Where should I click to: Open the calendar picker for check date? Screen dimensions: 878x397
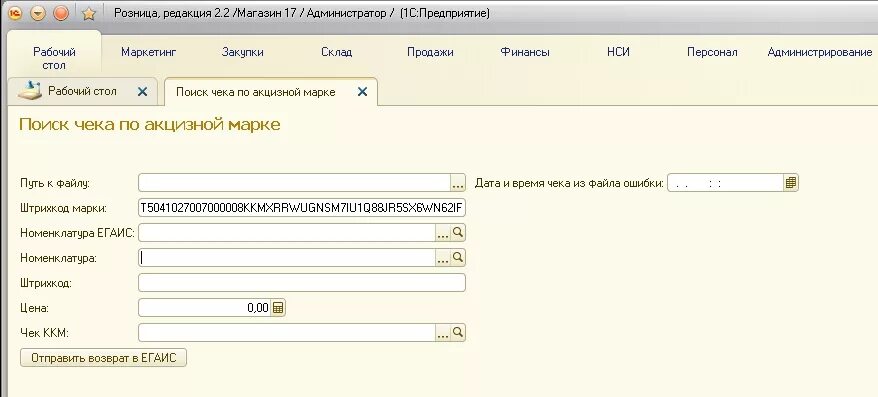791,183
